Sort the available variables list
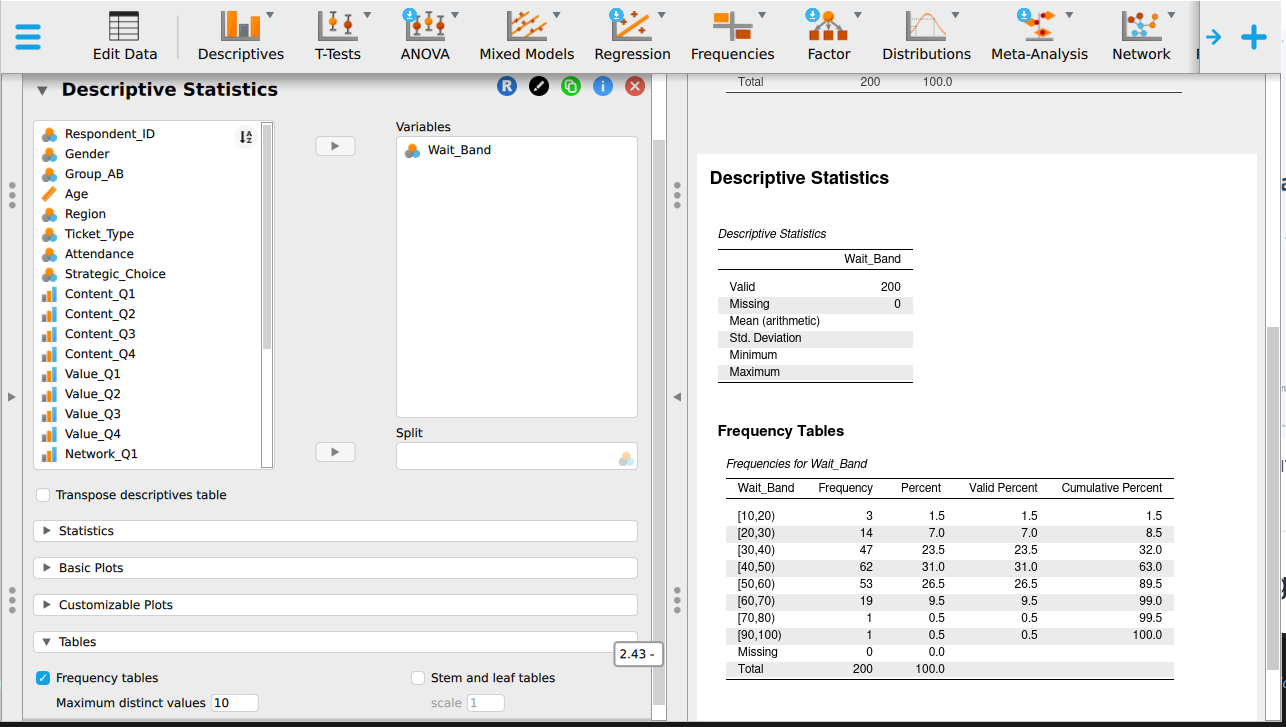The image size is (1286, 727). point(245,137)
